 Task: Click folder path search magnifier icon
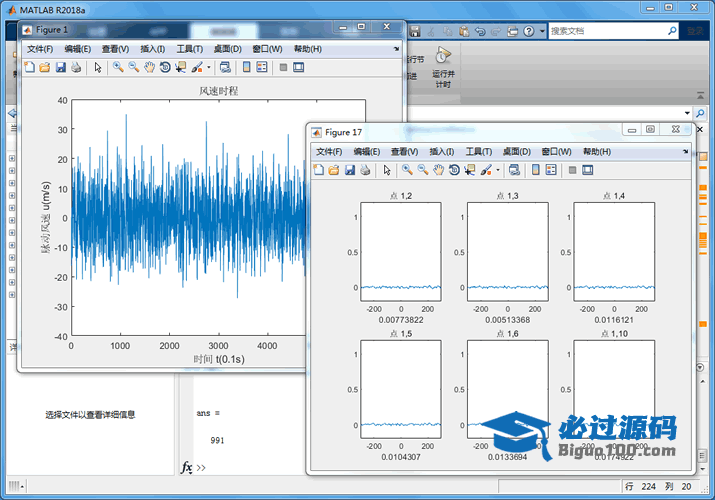700,113
